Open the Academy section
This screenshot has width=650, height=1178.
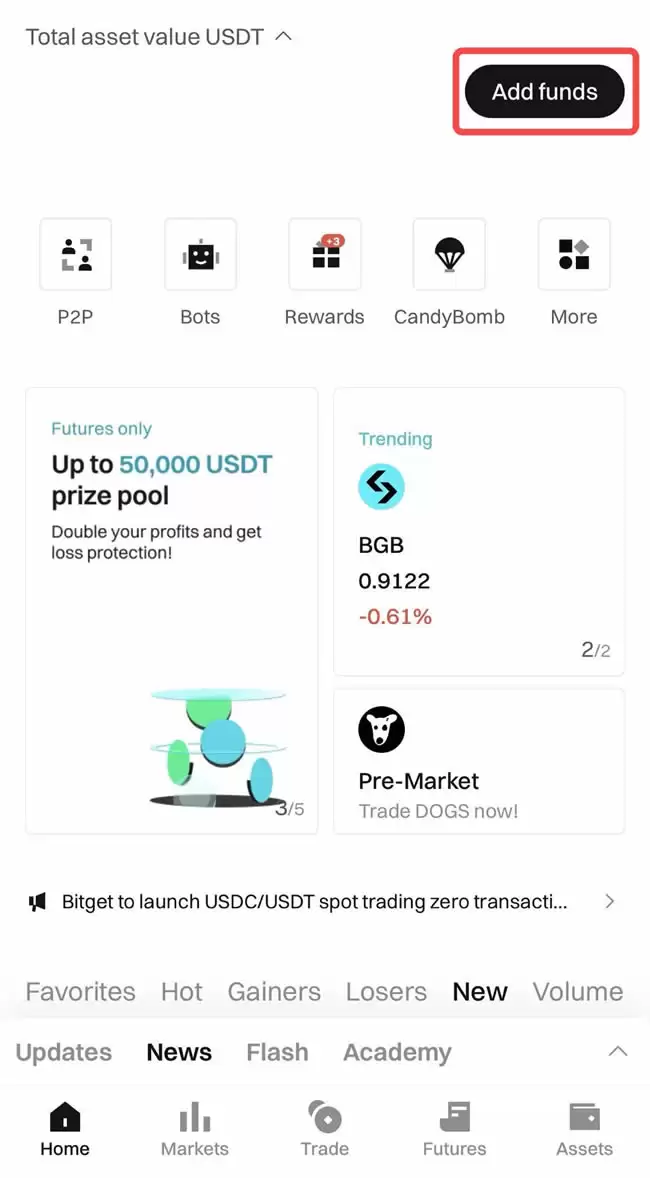396,1052
